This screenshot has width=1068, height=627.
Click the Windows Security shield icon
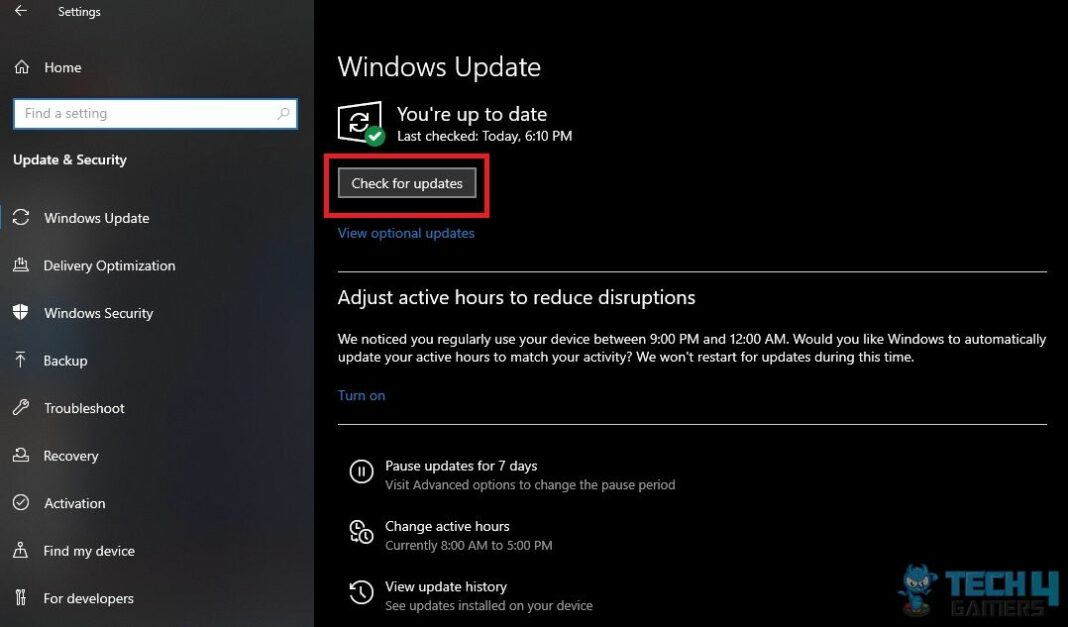(22, 313)
